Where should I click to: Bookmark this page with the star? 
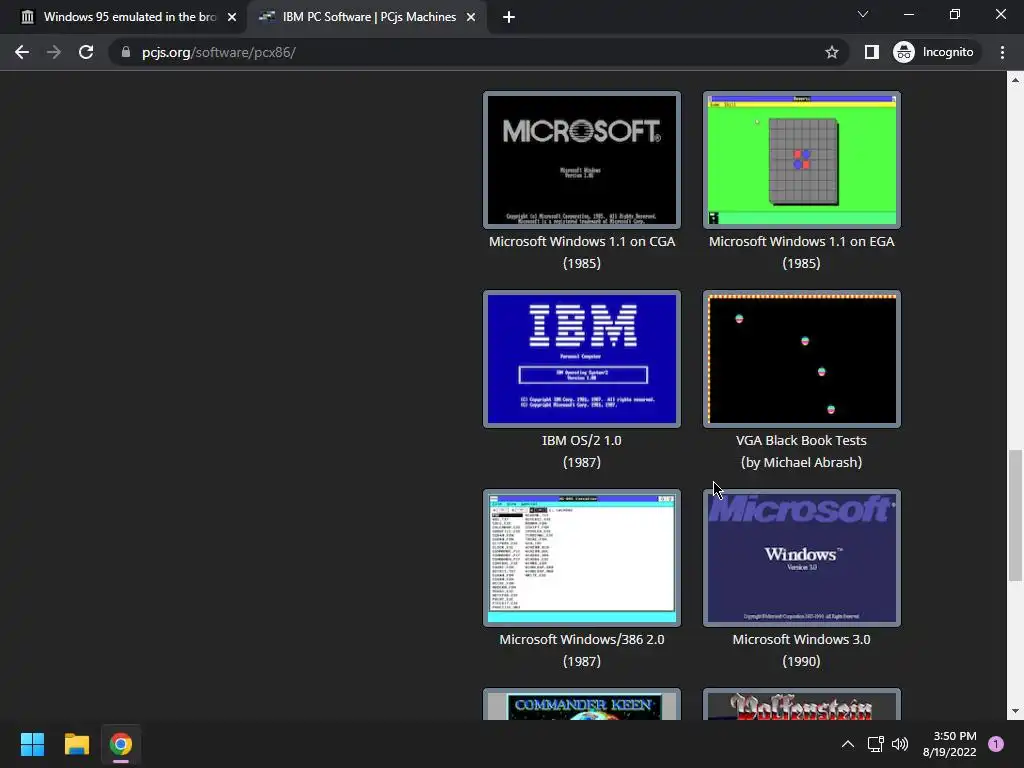tap(831, 52)
